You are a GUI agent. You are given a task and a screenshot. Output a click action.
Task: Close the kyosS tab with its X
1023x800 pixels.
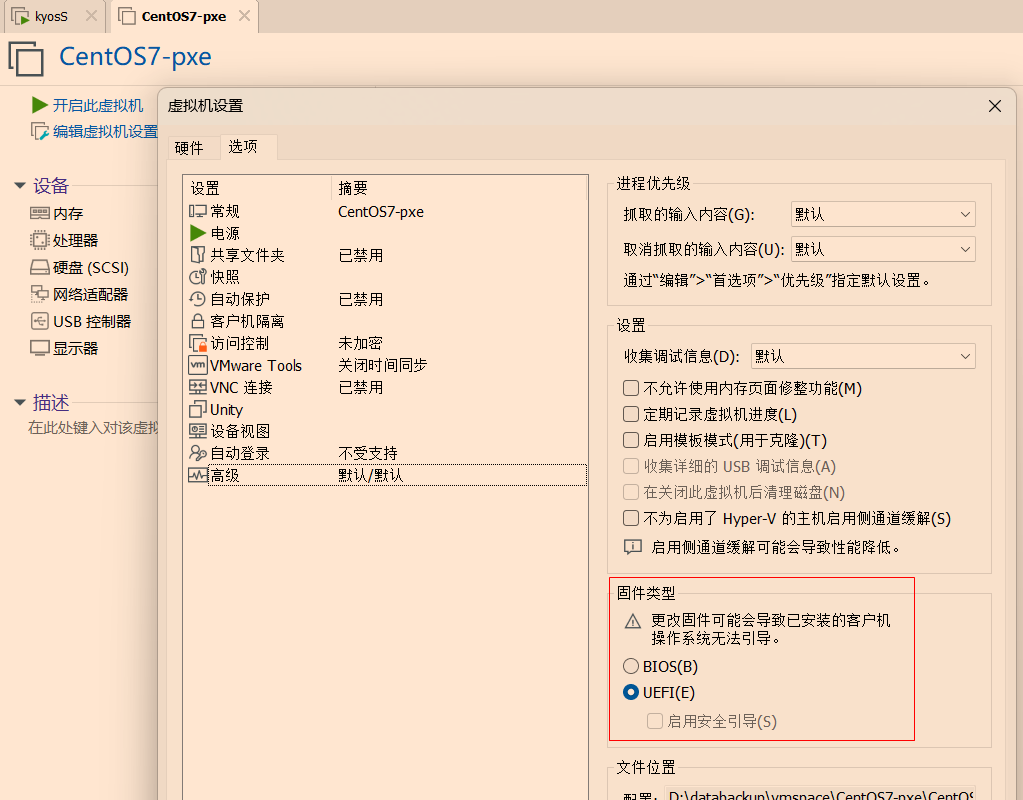(92, 16)
